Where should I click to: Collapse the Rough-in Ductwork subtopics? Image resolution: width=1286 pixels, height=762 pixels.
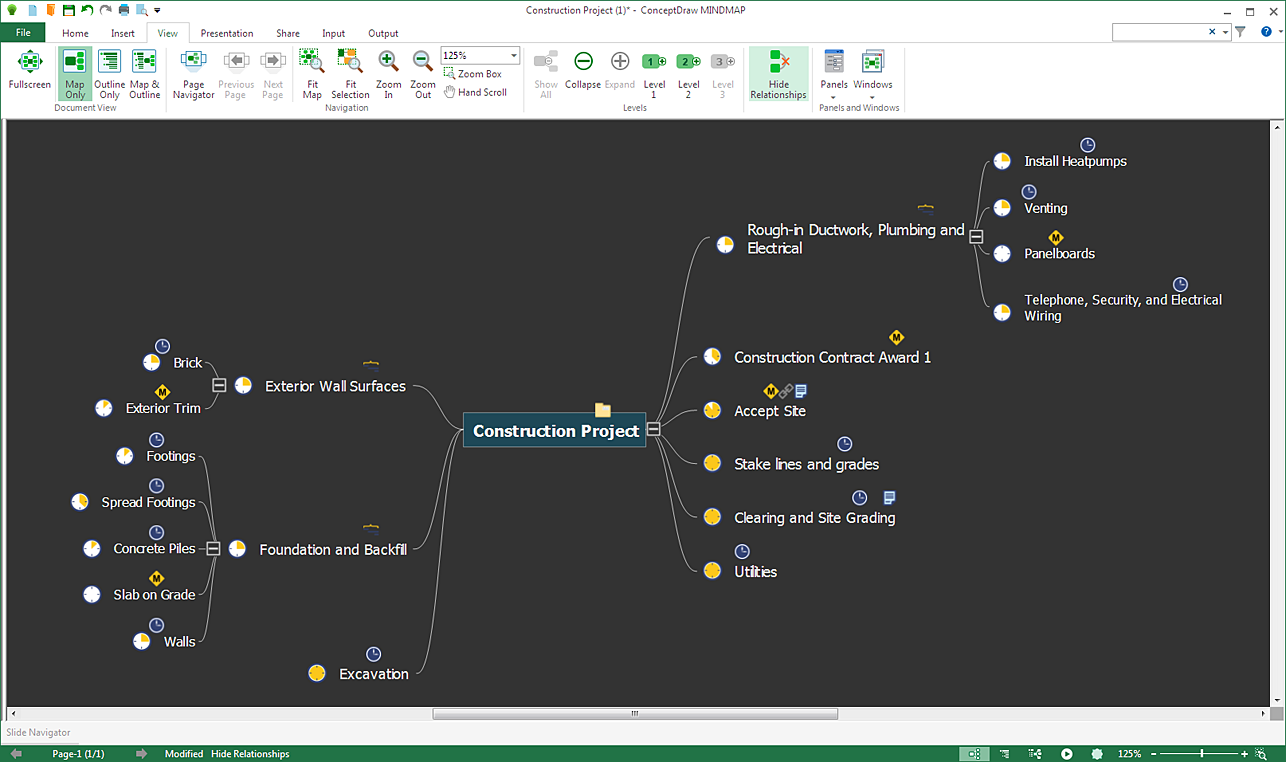point(976,237)
